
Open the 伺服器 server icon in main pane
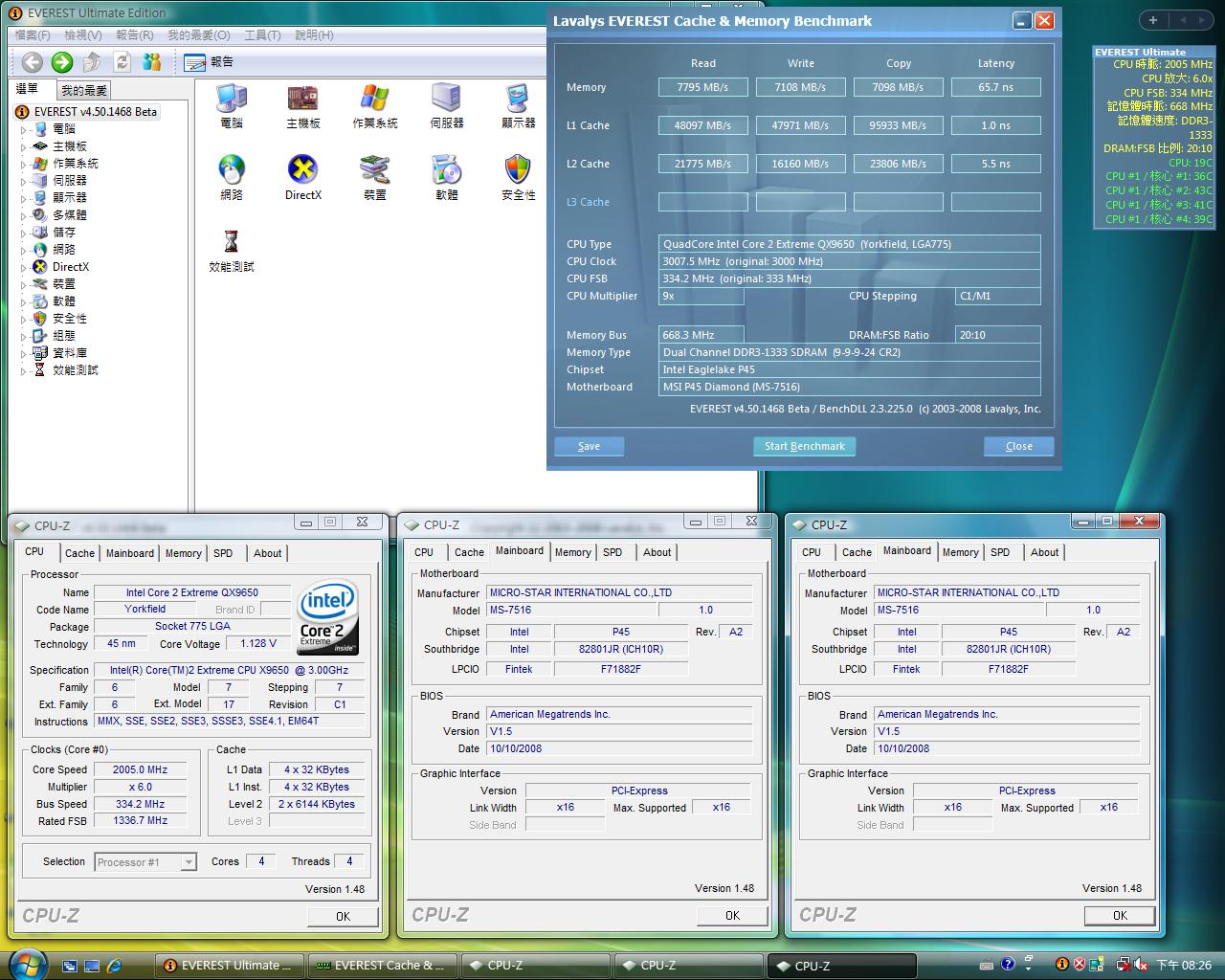(447, 107)
